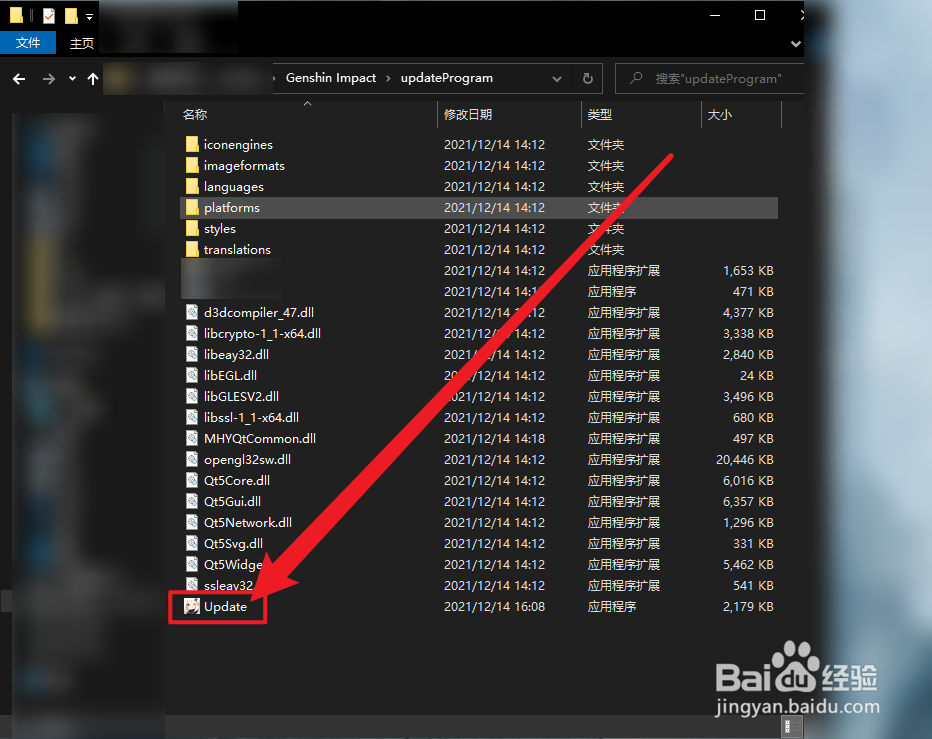The image size is (932, 739).
Task: Select the platforms folder
Action: (x=478, y=207)
